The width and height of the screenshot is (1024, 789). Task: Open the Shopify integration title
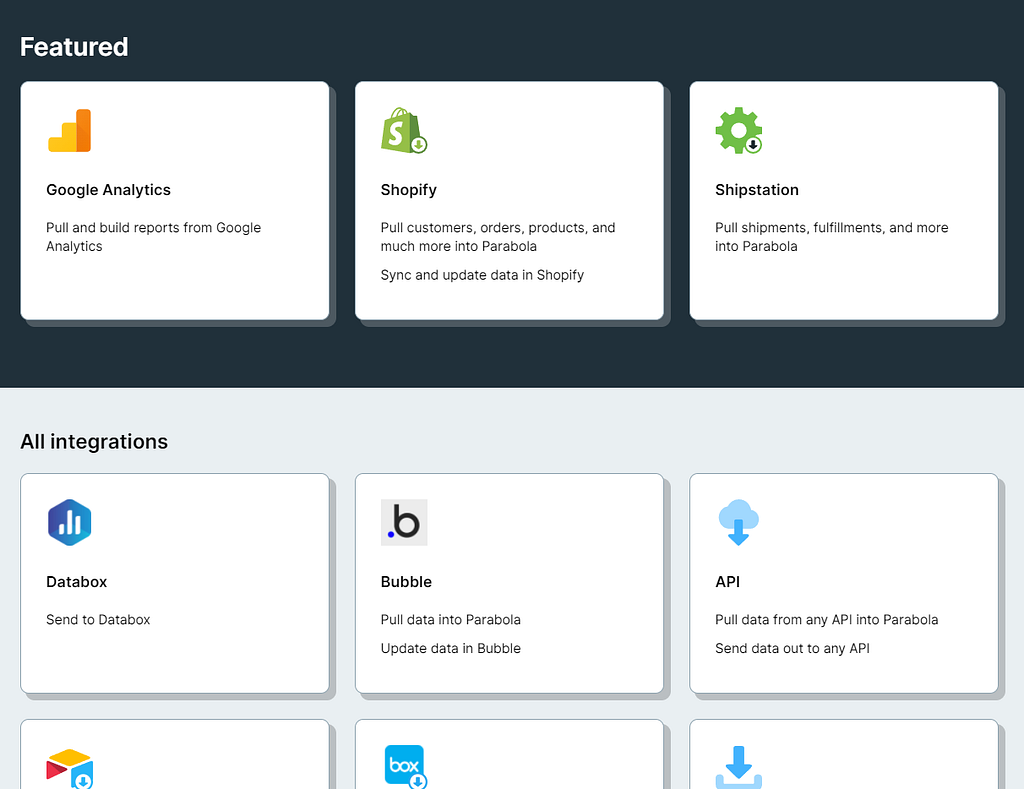point(409,190)
